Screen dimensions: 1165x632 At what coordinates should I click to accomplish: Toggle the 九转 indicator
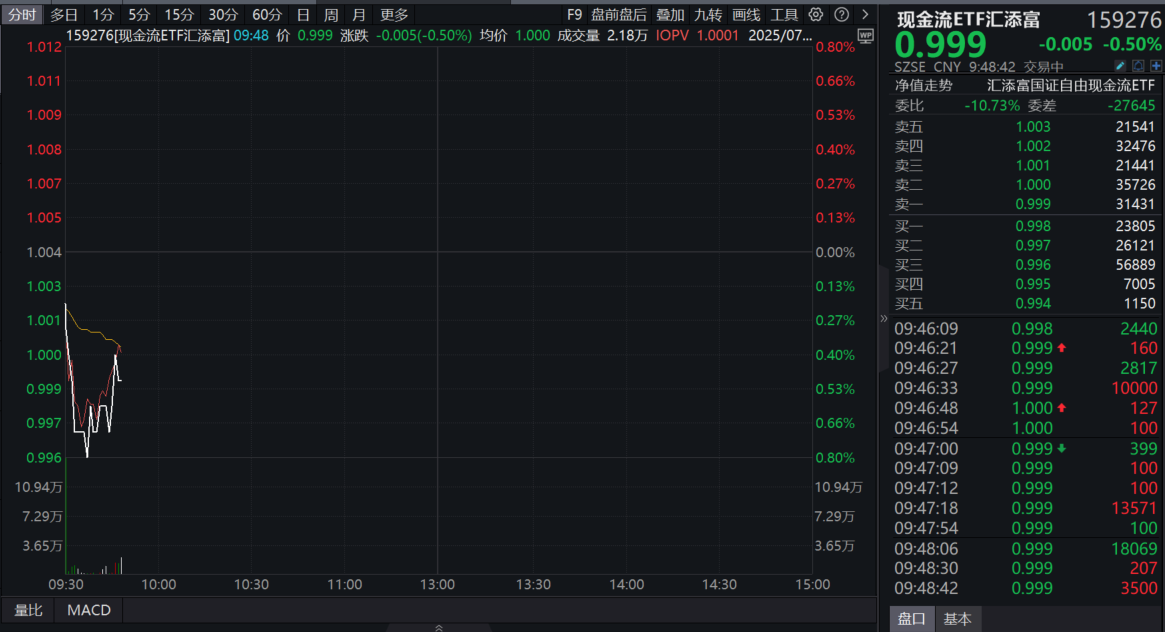[x=708, y=15]
